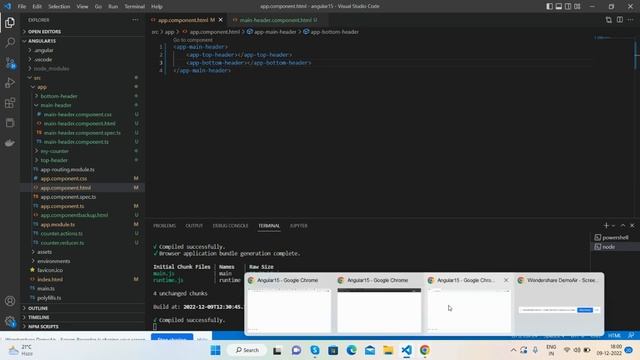Customize layout icon in title bar

pyautogui.click(x=577, y=6)
